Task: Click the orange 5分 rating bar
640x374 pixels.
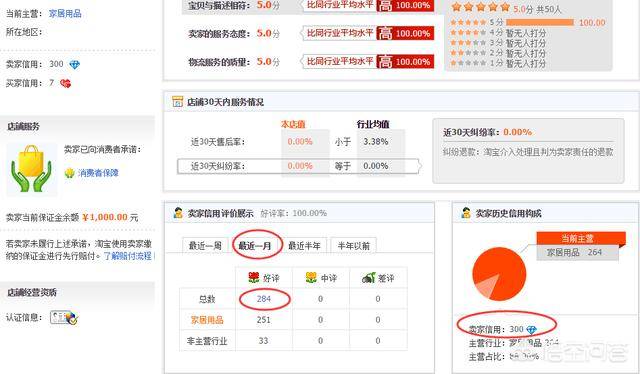Action: click(540, 22)
